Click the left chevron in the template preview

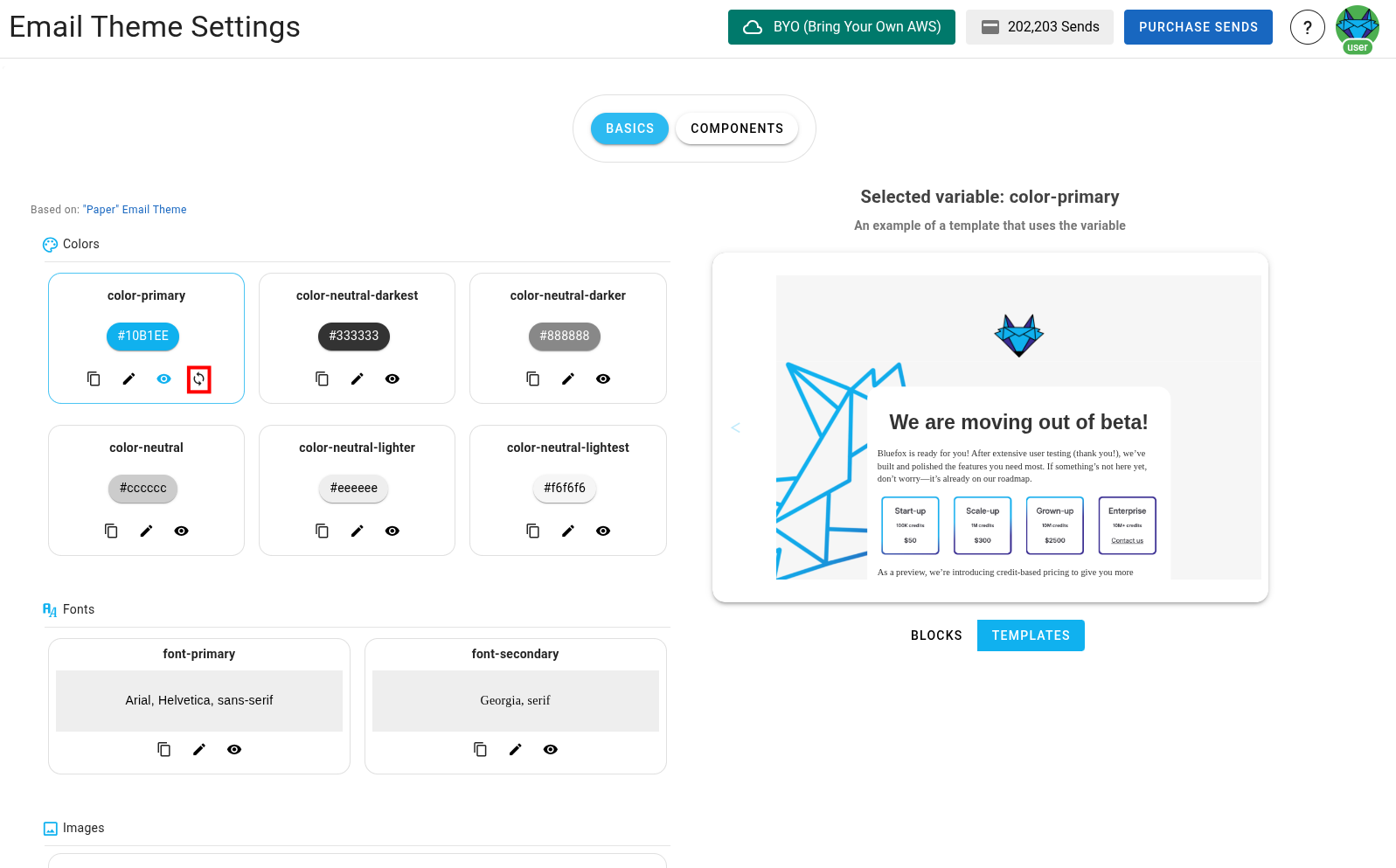[x=736, y=427]
